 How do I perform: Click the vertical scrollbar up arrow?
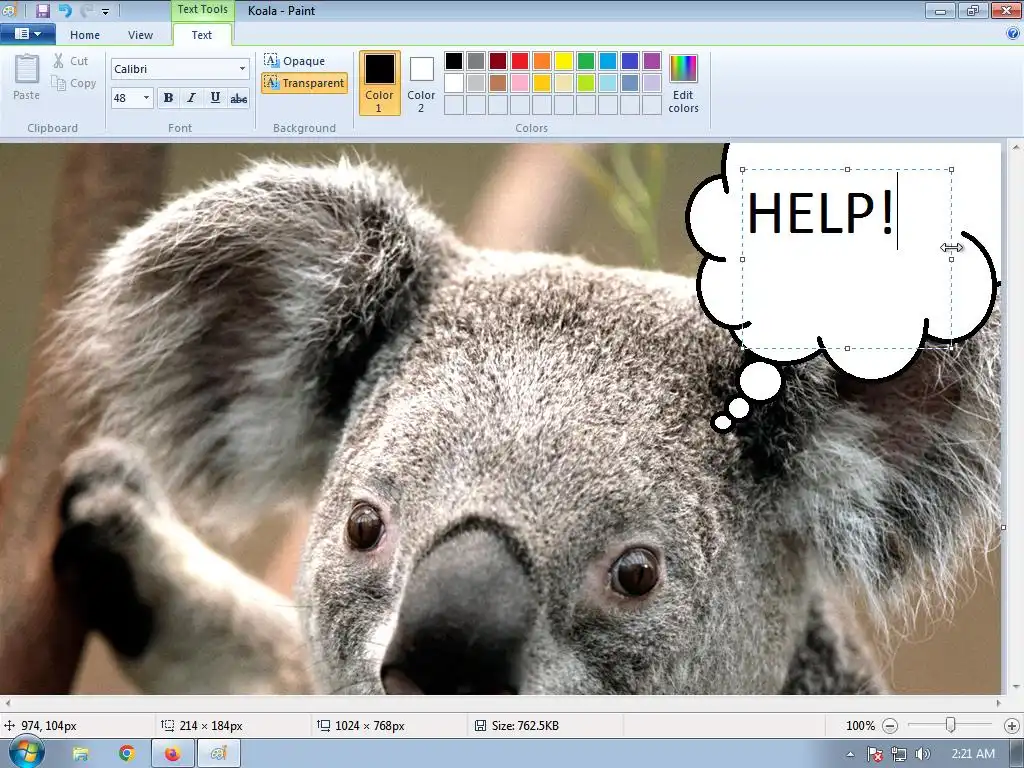1016,148
